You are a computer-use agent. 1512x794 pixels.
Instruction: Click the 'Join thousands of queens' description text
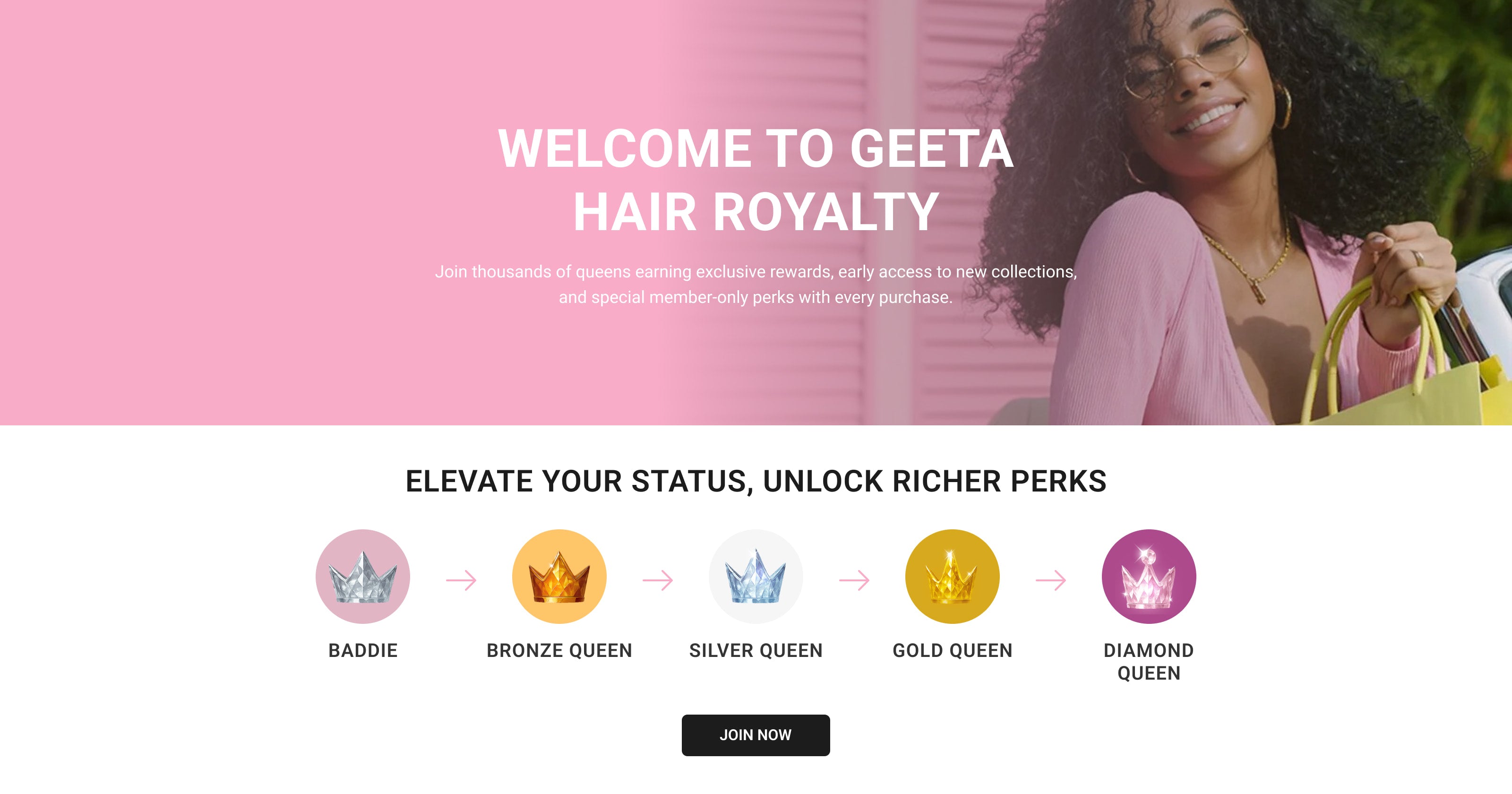pos(756,284)
